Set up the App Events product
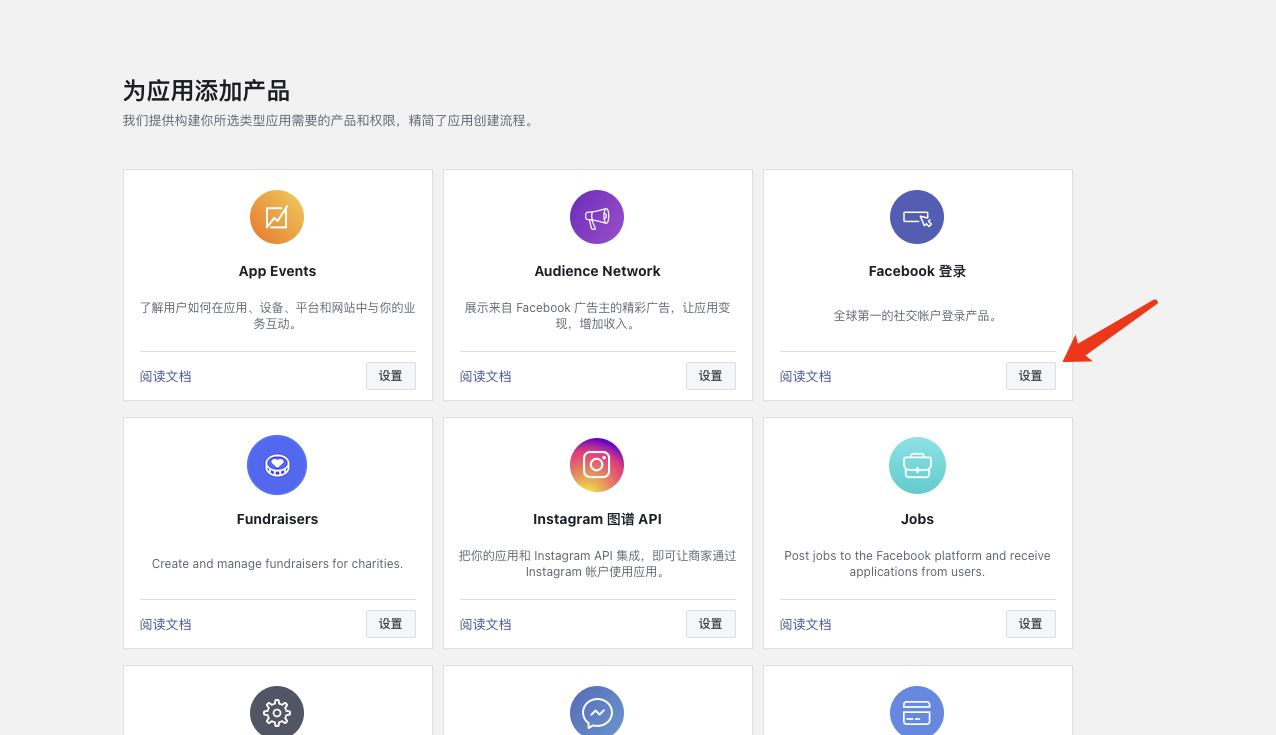The height and width of the screenshot is (735, 1276). [x=391, y=376]
